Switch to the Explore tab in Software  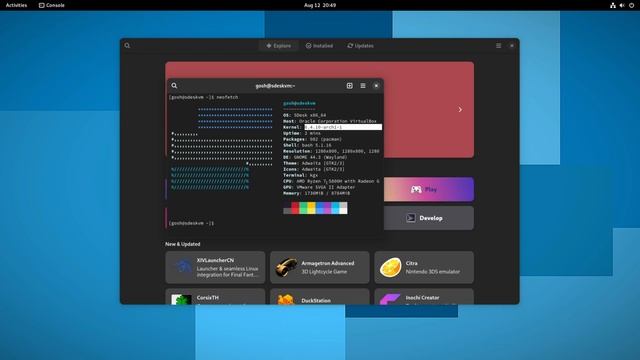click(279, 46)
